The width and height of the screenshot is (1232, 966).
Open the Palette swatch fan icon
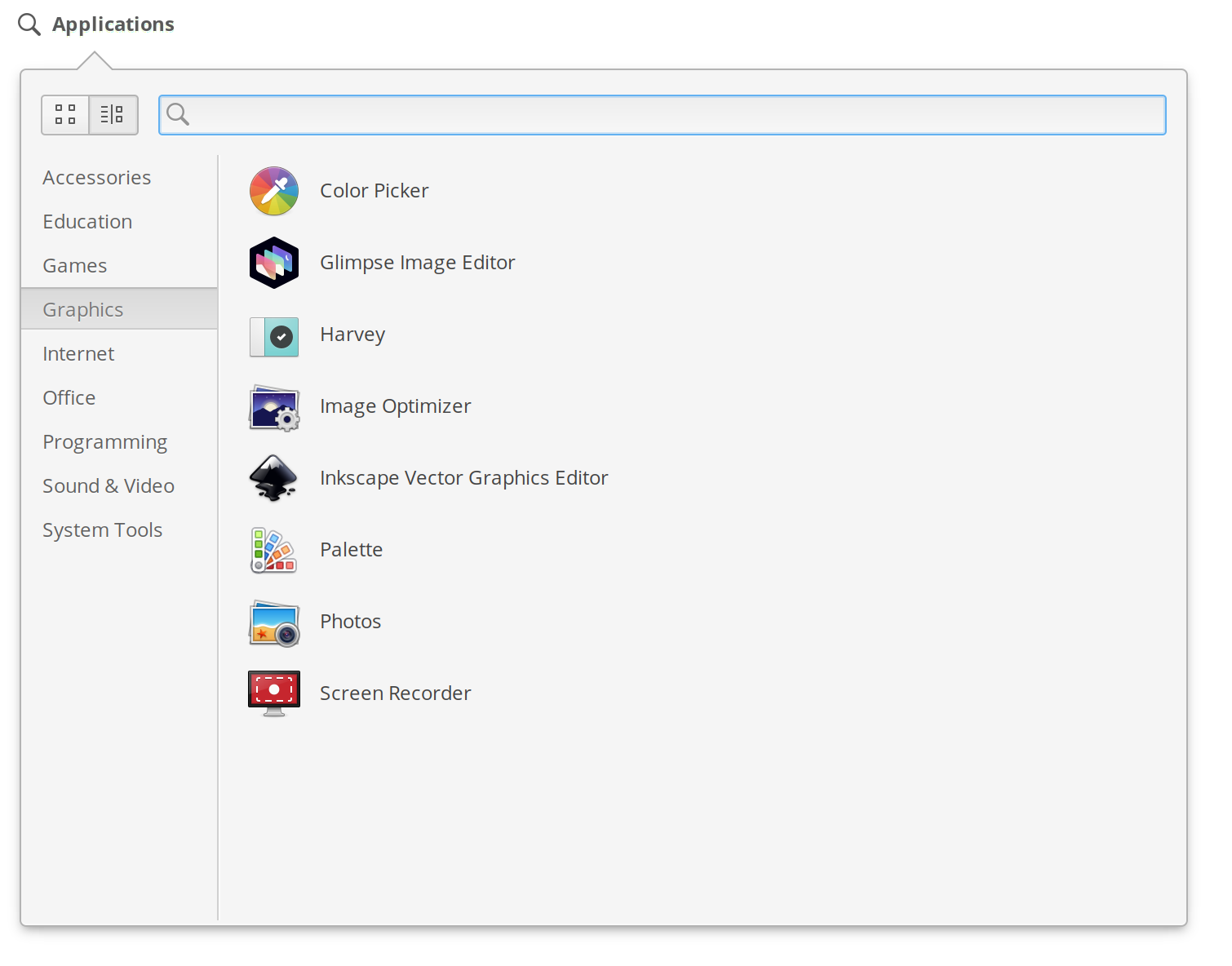[x=274, y=550]
